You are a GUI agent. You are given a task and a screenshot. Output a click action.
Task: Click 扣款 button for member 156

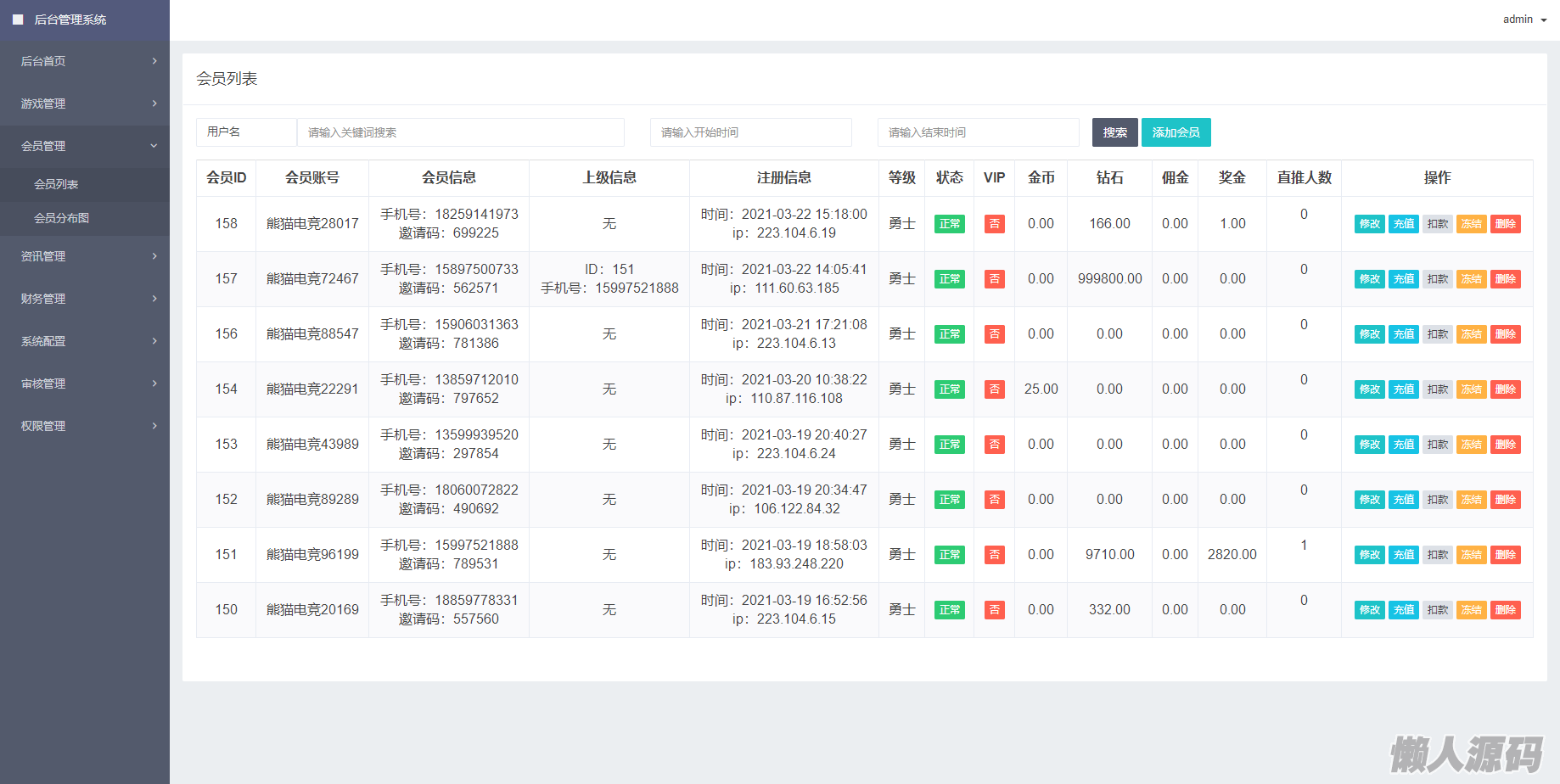(x=1437, y=334)
